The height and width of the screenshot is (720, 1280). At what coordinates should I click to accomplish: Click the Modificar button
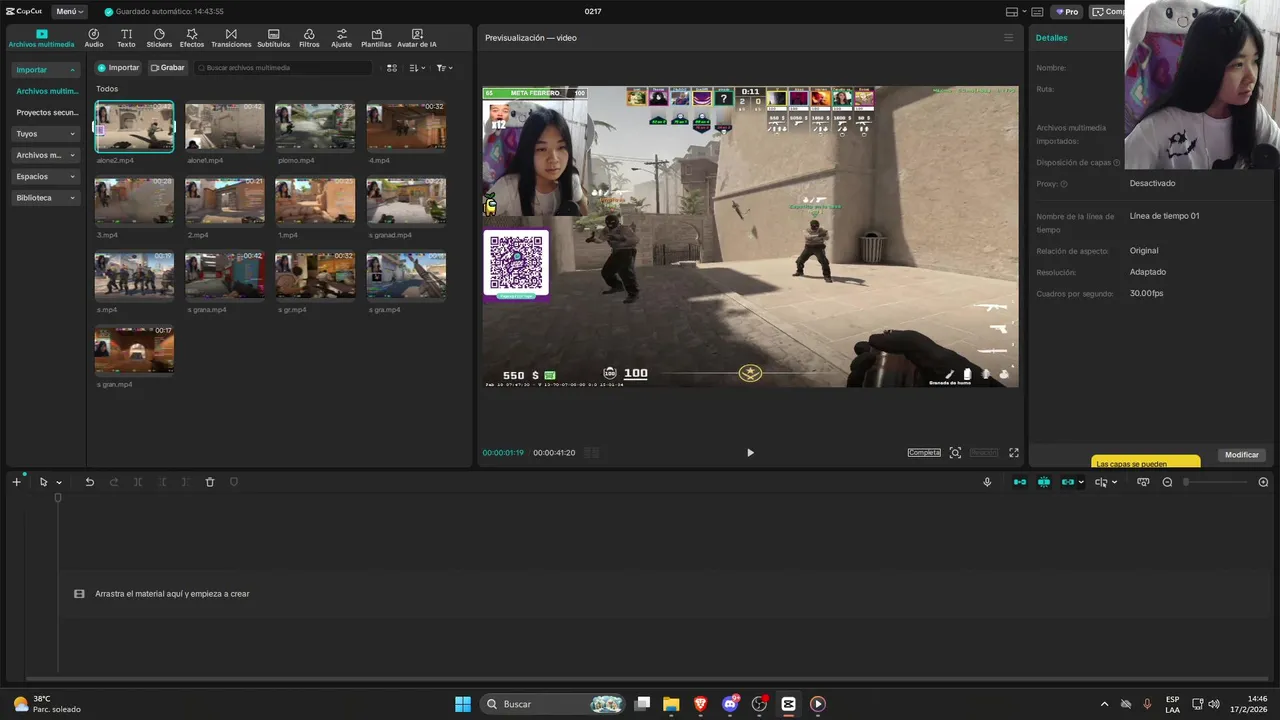coord(1242,455)
